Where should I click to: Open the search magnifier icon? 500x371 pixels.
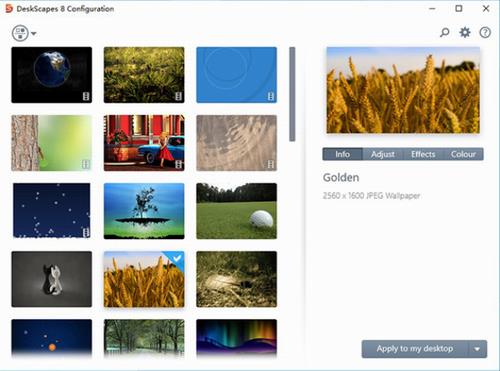click(444, 32)
